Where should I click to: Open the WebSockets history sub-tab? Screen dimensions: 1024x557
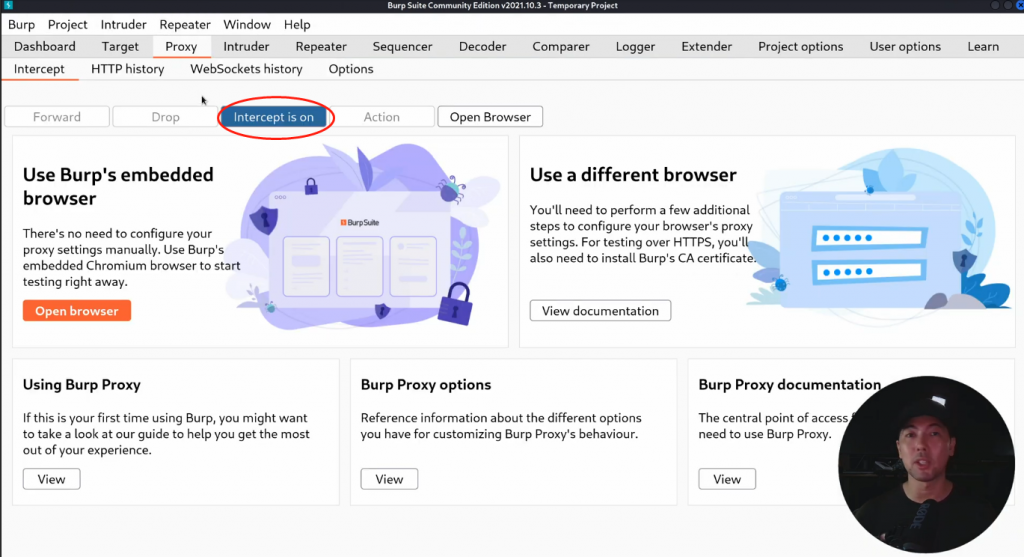coord(246,69)
